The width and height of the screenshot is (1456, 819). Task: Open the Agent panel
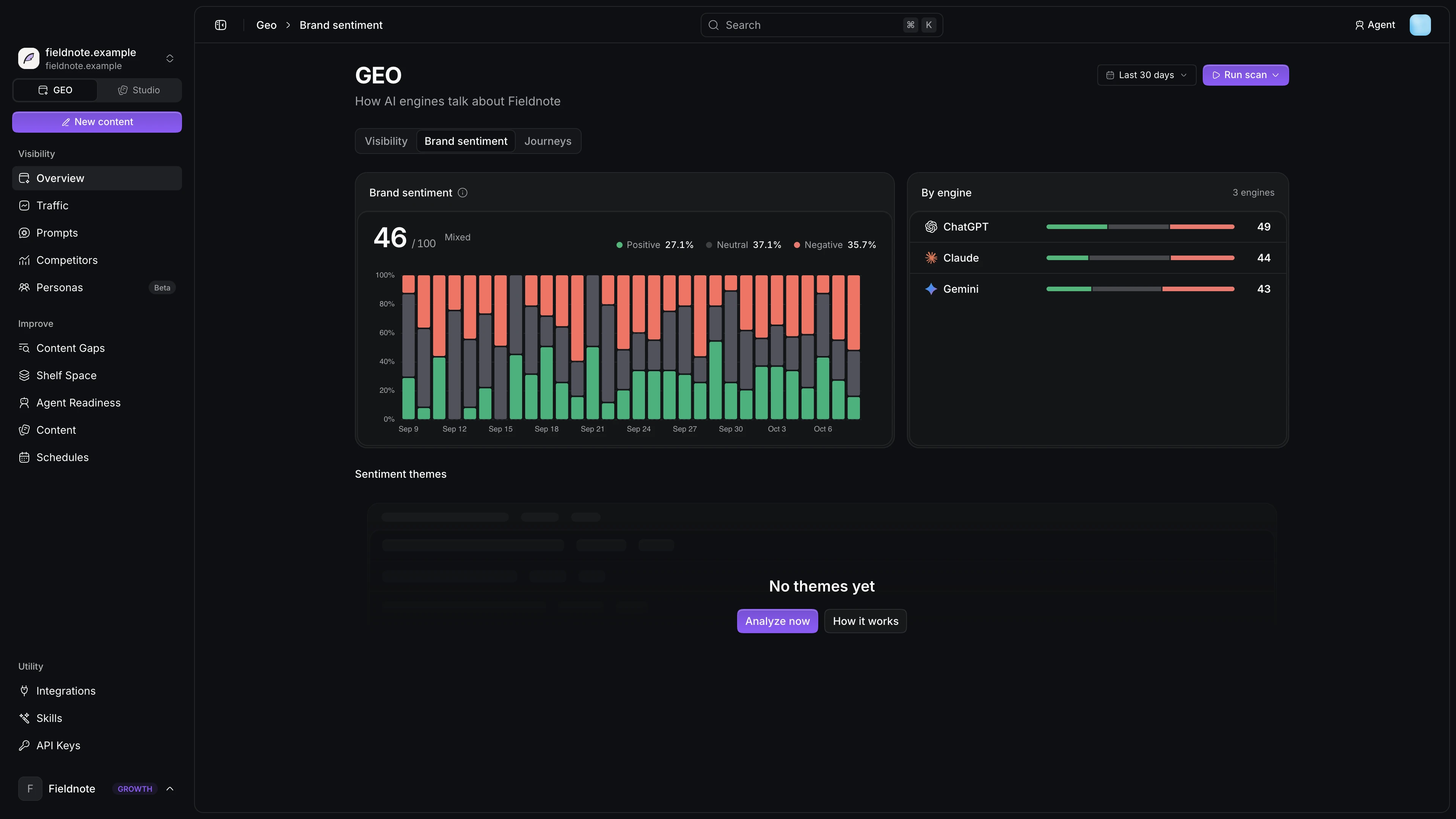click(1374, 25)
